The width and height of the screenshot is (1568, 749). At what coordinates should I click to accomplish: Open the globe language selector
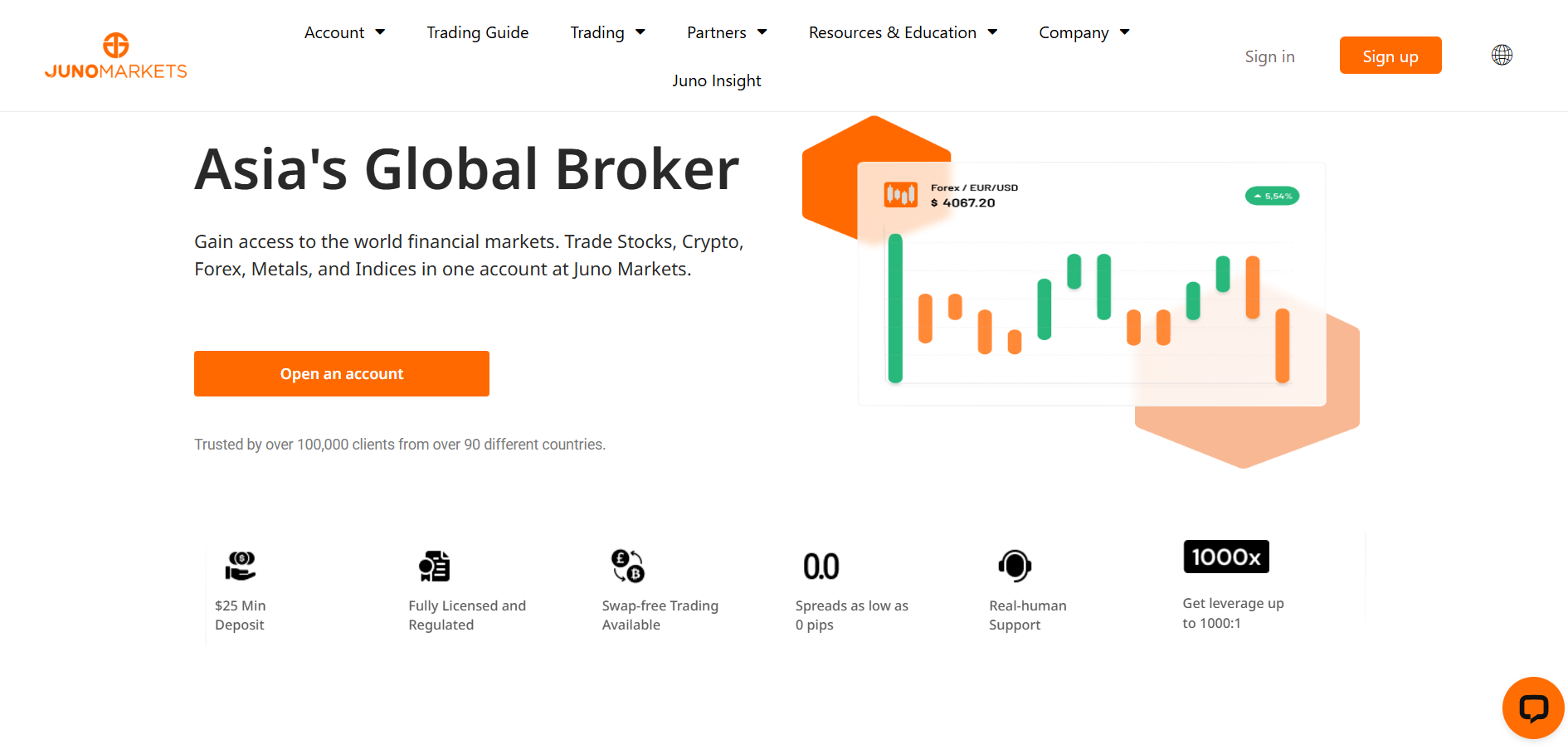[x=1502, y=55]
